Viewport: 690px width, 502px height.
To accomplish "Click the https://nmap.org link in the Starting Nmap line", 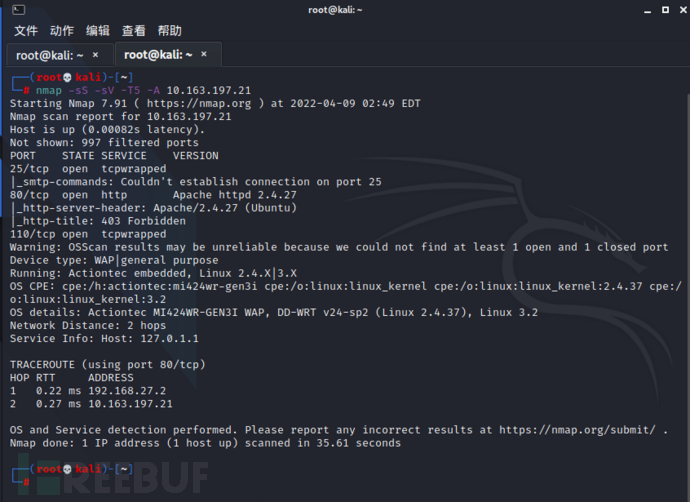I will pos(199,104).
